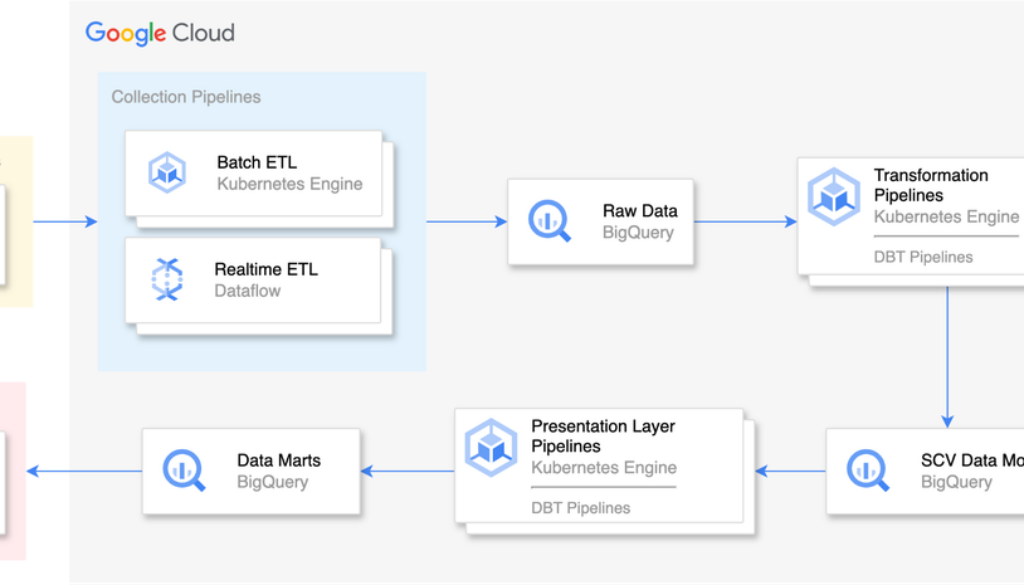Click the Collection Pipelines group label
Screen dimensions: 1024x585
pos(186,97)
